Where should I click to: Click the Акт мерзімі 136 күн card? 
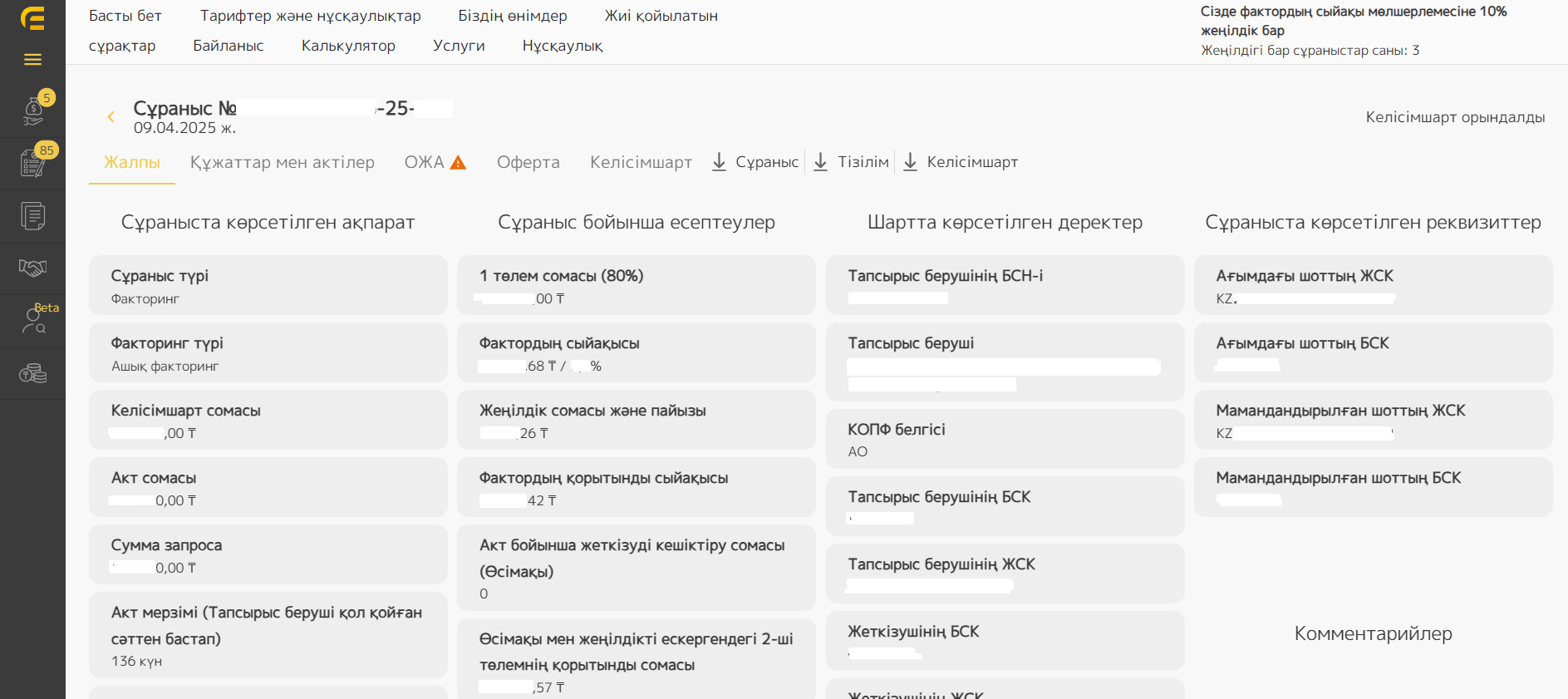268,635
